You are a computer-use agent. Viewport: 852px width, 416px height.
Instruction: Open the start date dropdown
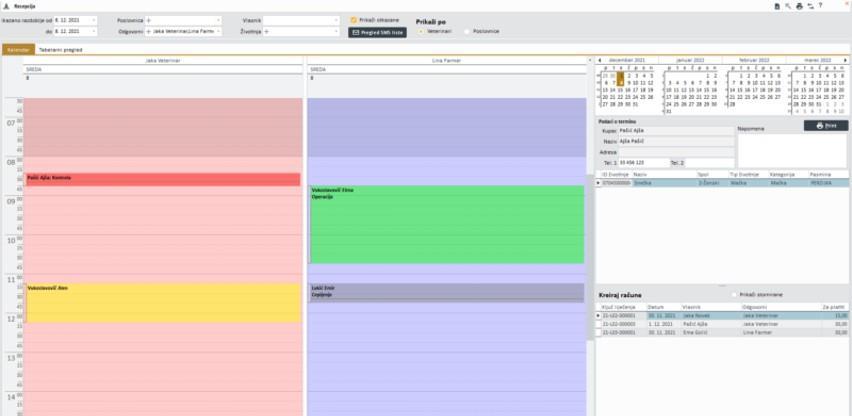point(93,20)
